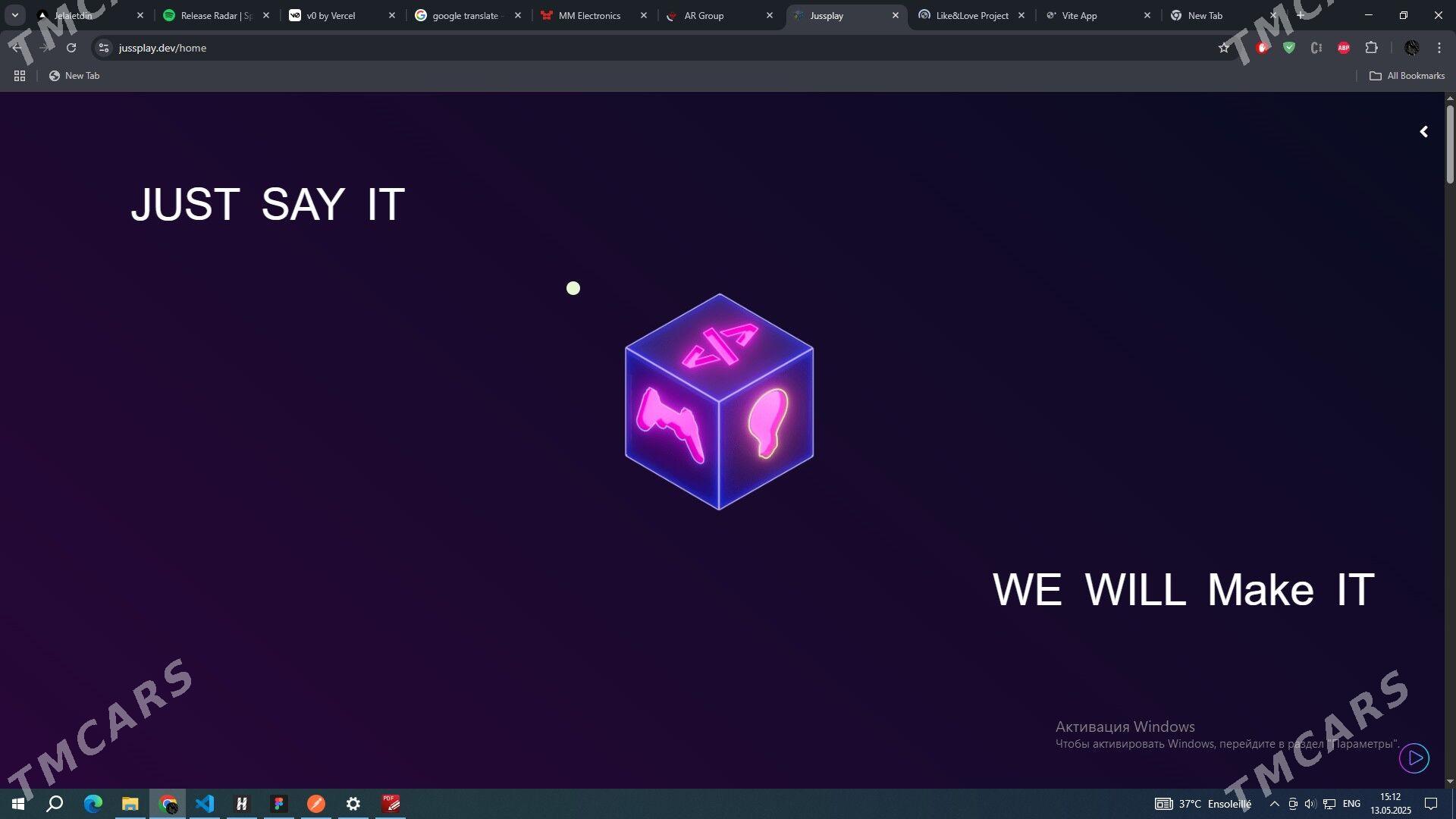
Task: Open the Extensions puzzle icon
Action: (1371, 48)
